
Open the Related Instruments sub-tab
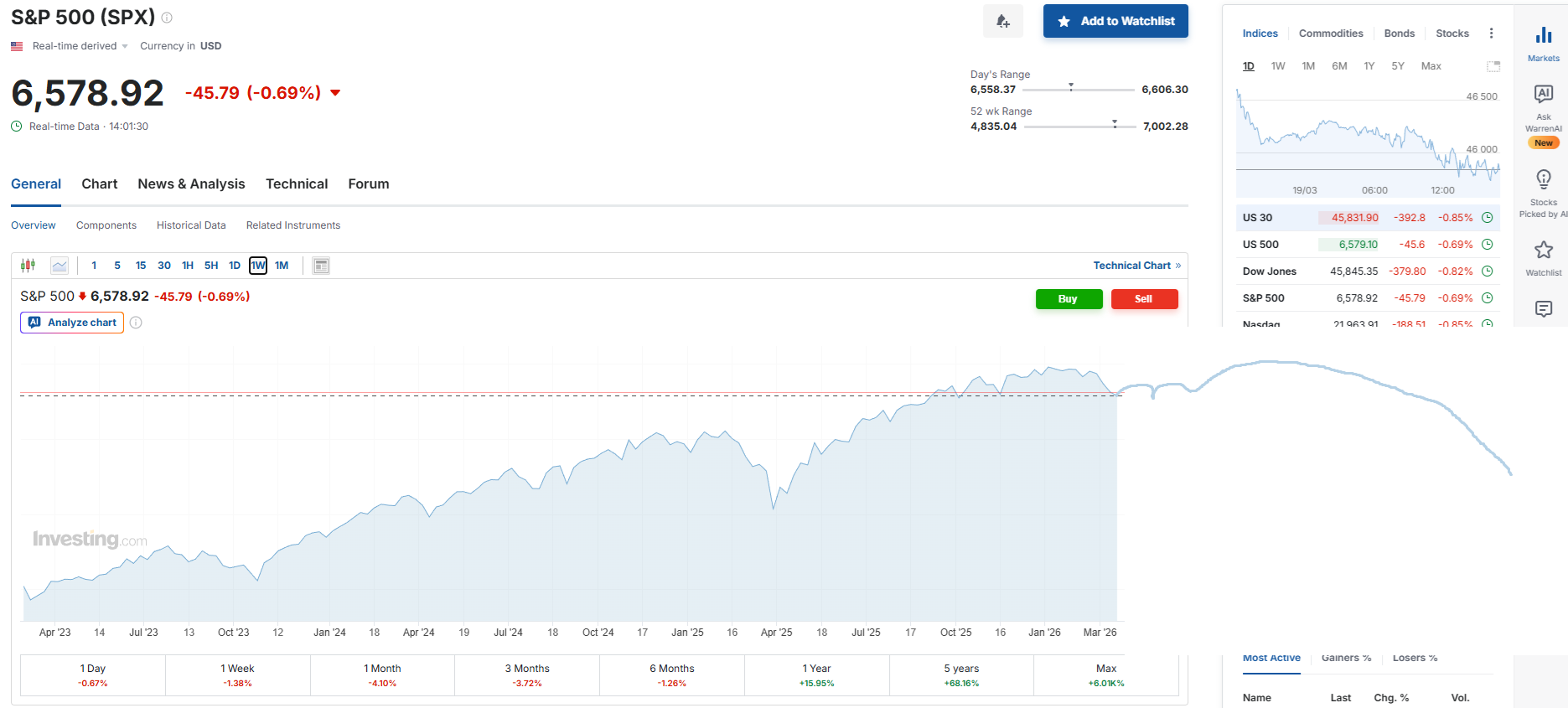[293, 225]
